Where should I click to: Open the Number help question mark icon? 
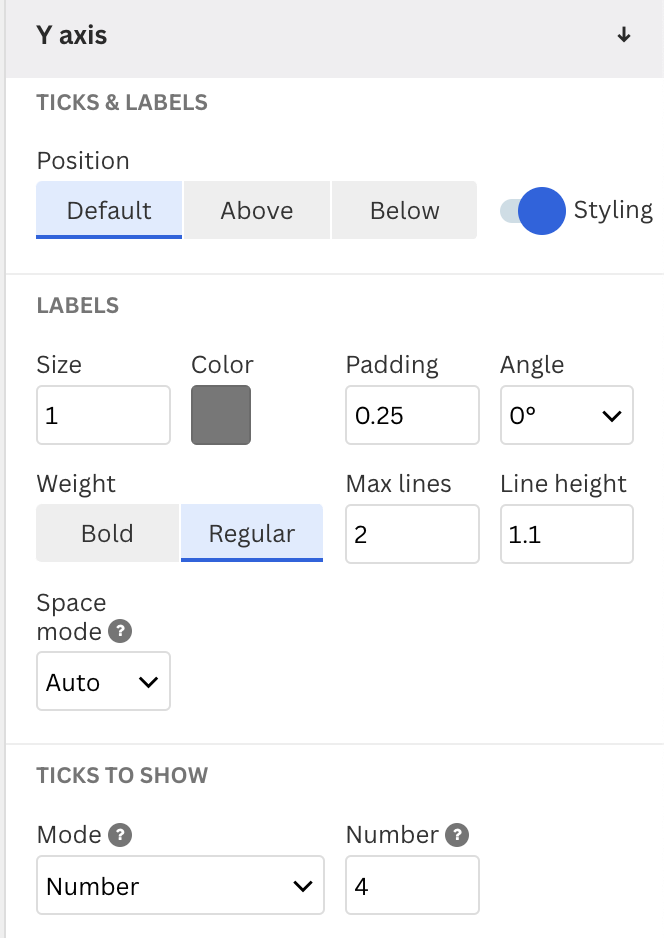coord(458,835)
